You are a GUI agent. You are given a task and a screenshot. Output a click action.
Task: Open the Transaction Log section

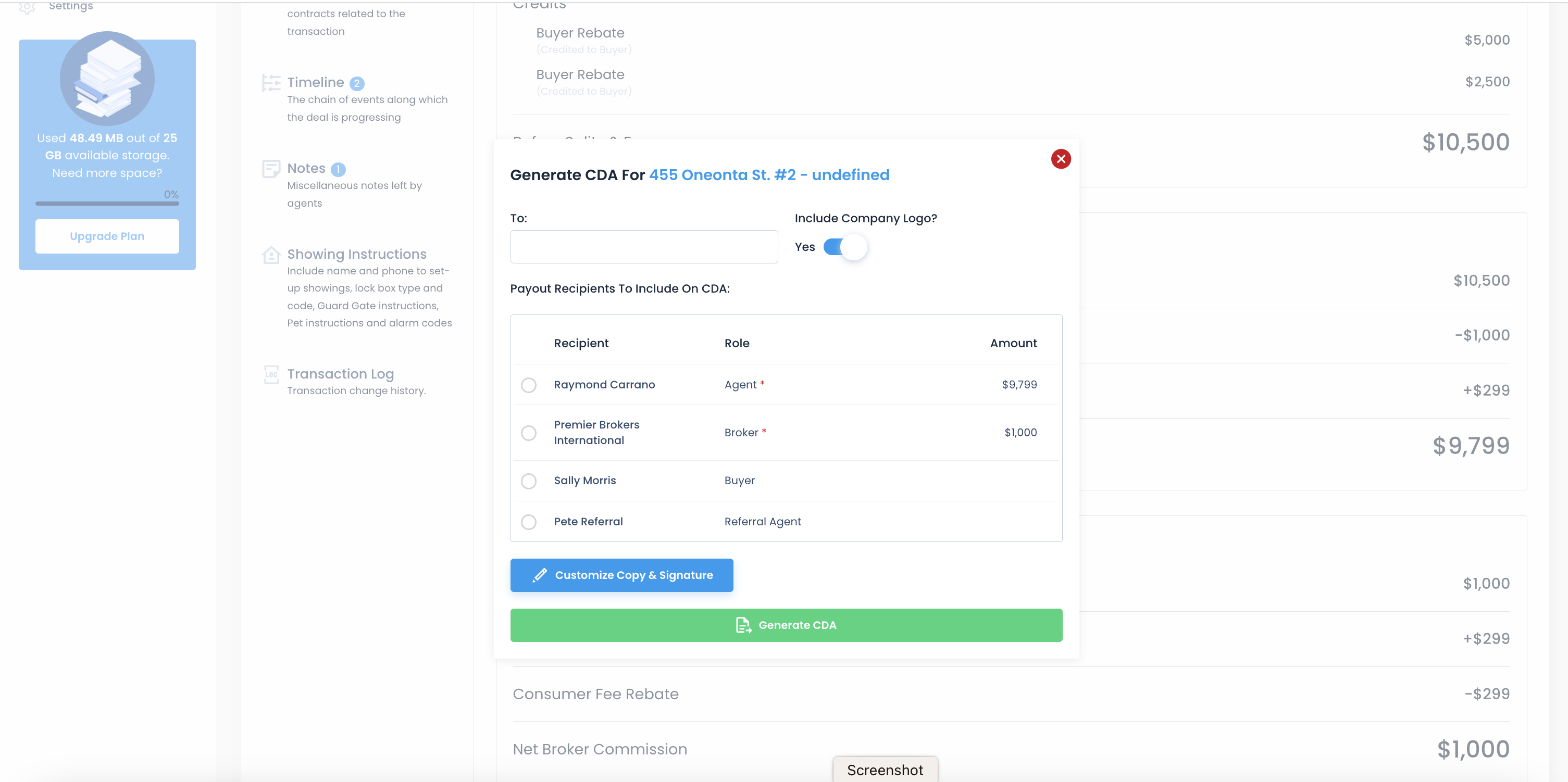point(340,374)
